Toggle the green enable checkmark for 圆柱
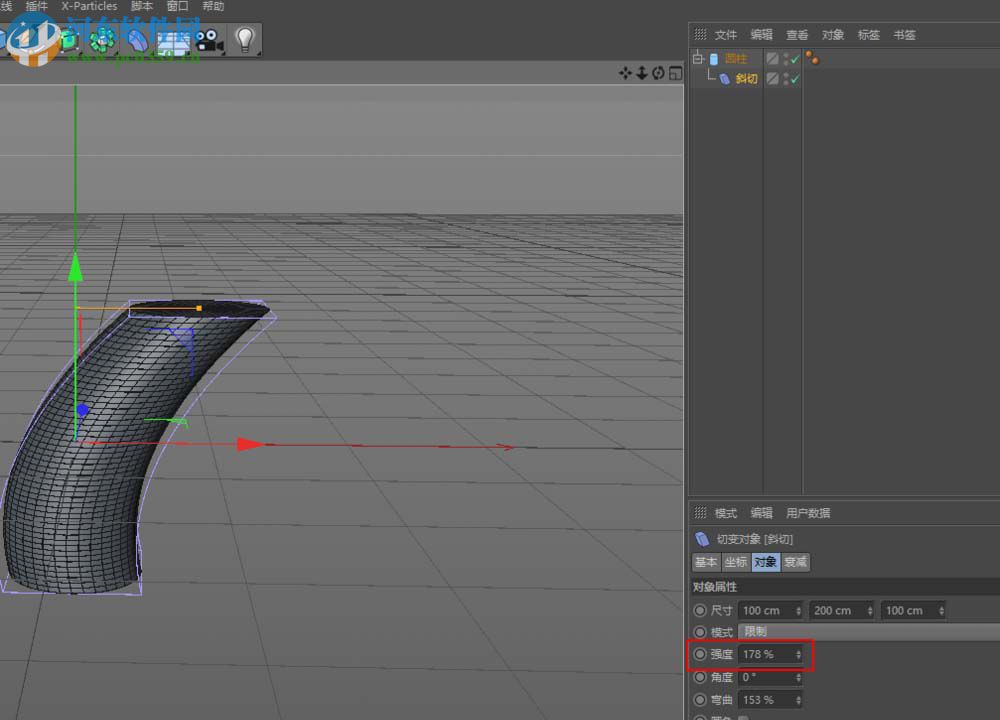This screenshot has height=720, width=1000. pos(794,58)
